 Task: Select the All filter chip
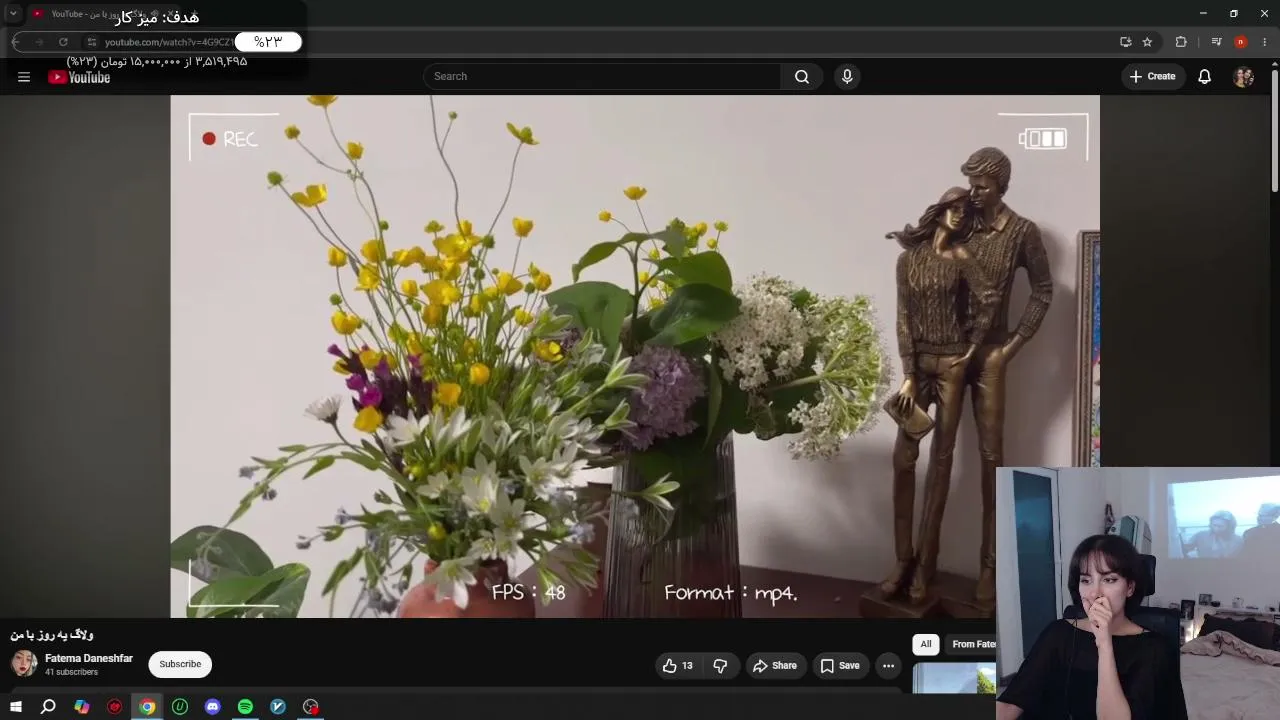(926, 644)
